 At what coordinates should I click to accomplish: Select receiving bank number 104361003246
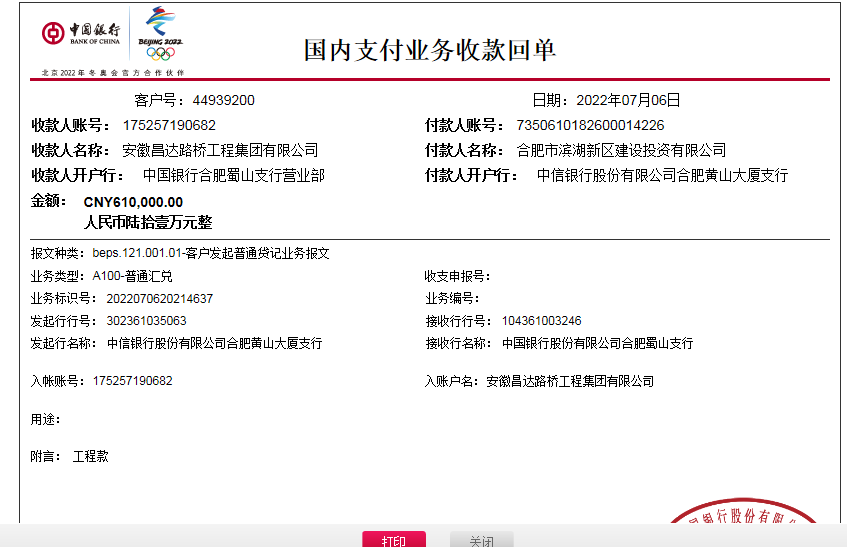[x=541, y=321]
